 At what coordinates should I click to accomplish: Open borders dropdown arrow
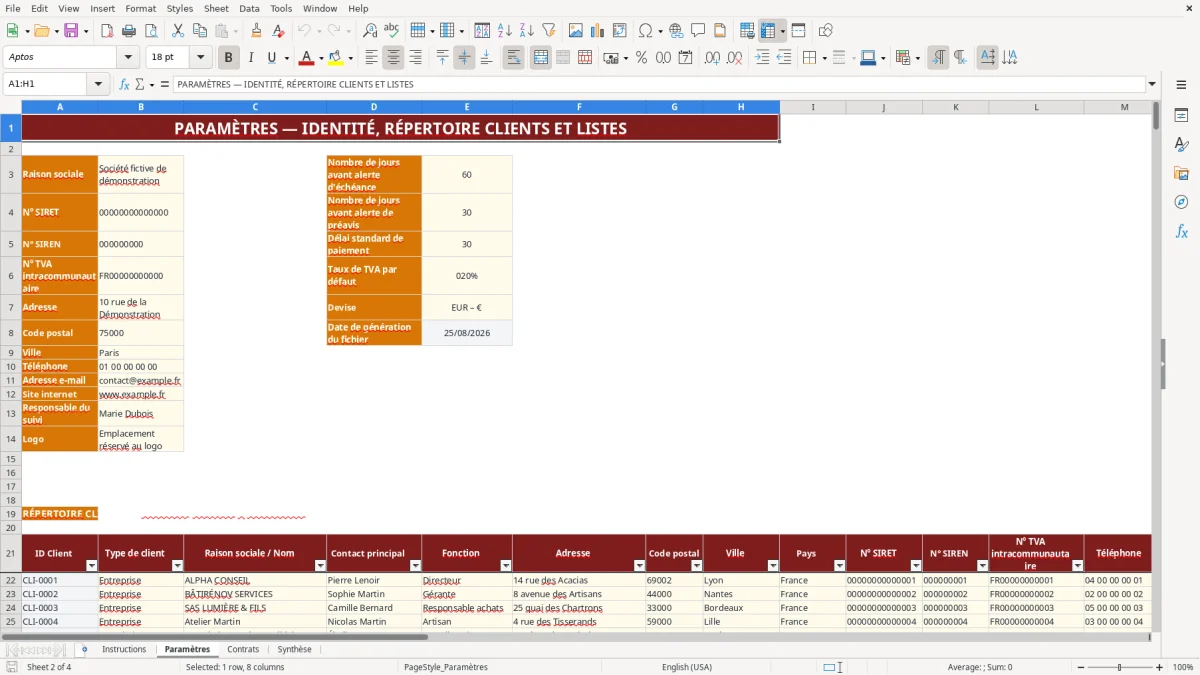pos(823,58)
